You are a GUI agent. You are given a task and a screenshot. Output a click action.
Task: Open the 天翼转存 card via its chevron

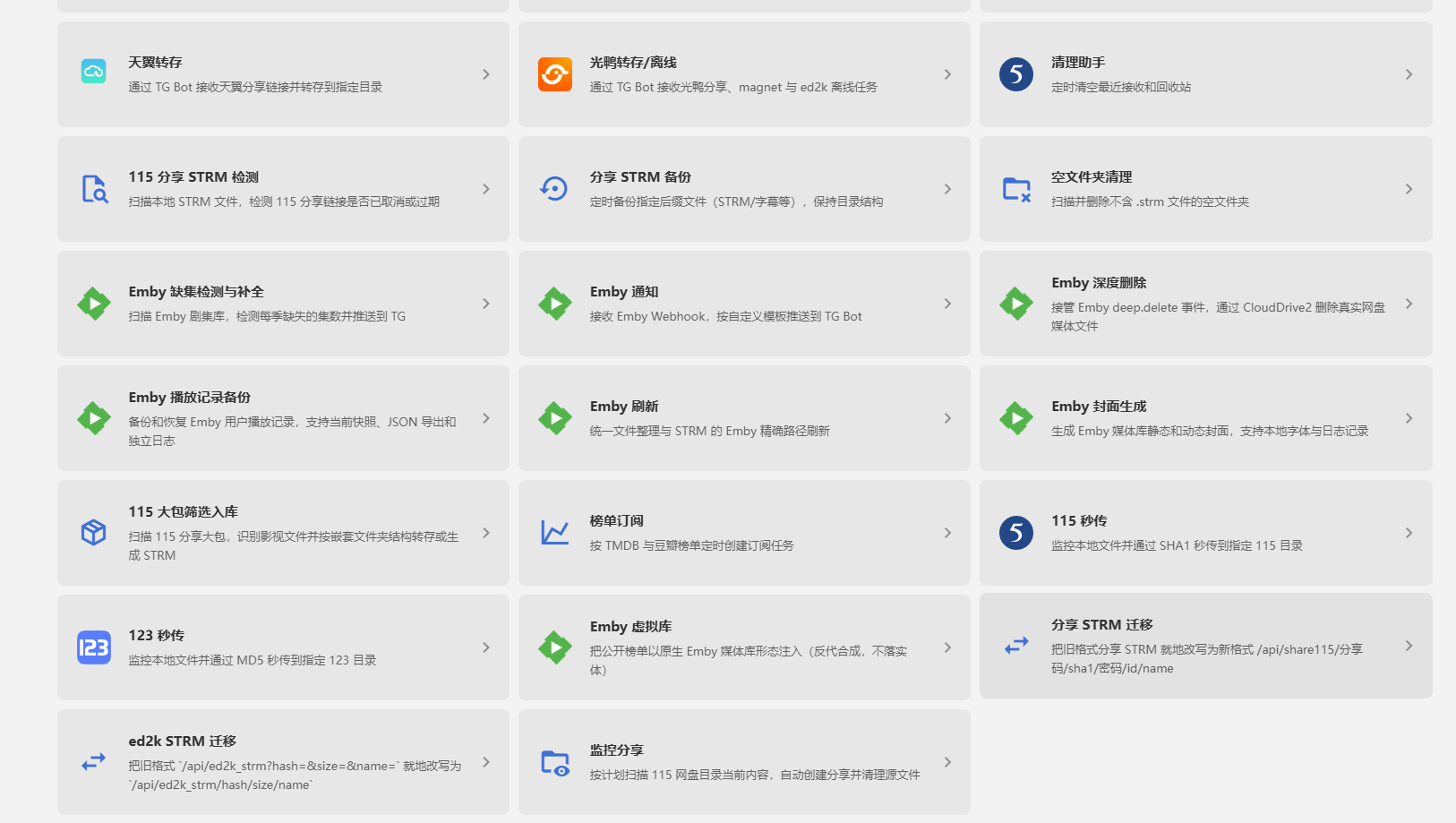click(x=486, y=74)
